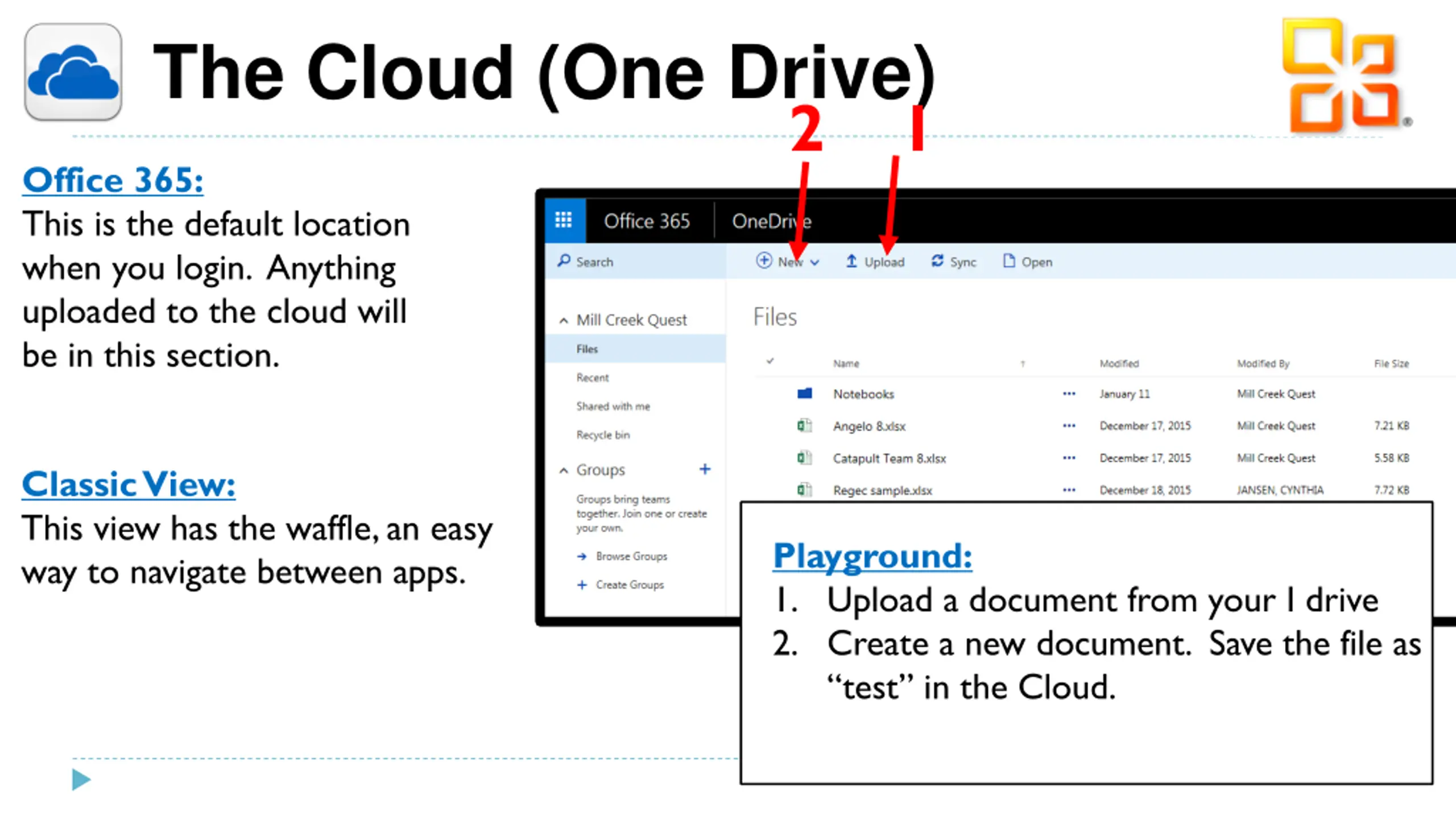Viewport: 1456px width, 819px height.
Task: Click the Catapult Team 8.xlsx Excel icon
Action: (804, 458)
